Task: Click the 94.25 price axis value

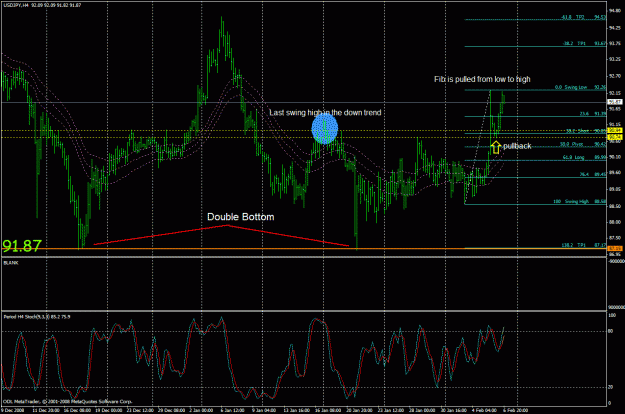Action: [614, 28]
